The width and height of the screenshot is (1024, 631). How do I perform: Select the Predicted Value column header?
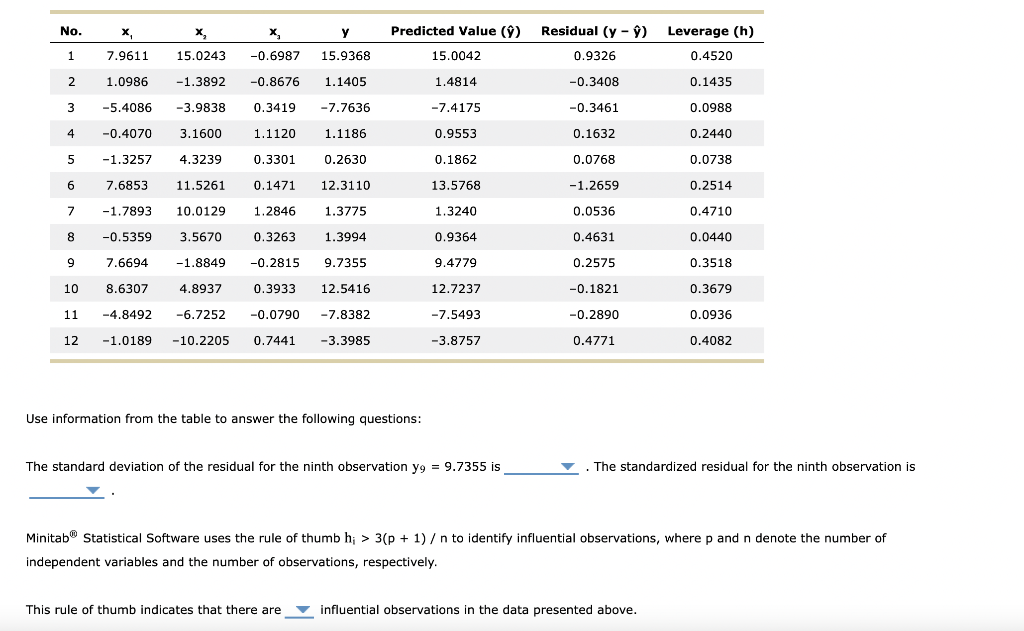(455, 31)
